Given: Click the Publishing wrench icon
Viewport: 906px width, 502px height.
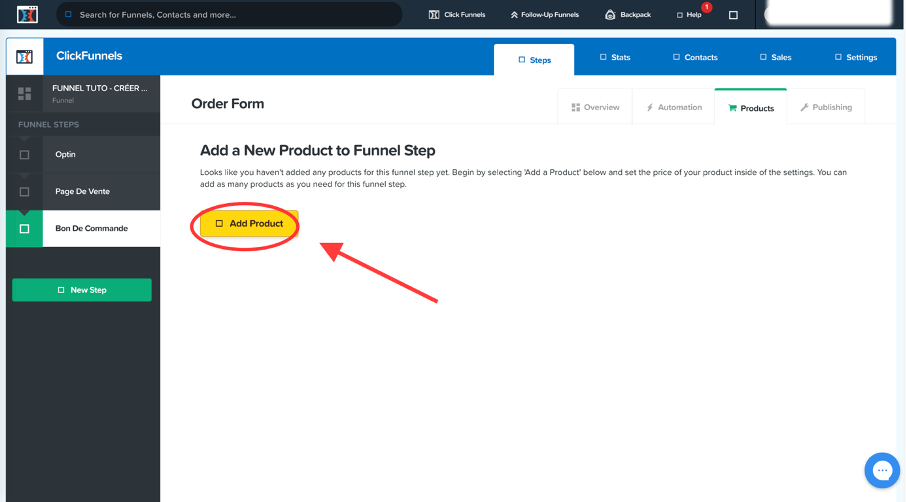Looking at the screenshot, I should pyautogui.click(x=804, y=107).
